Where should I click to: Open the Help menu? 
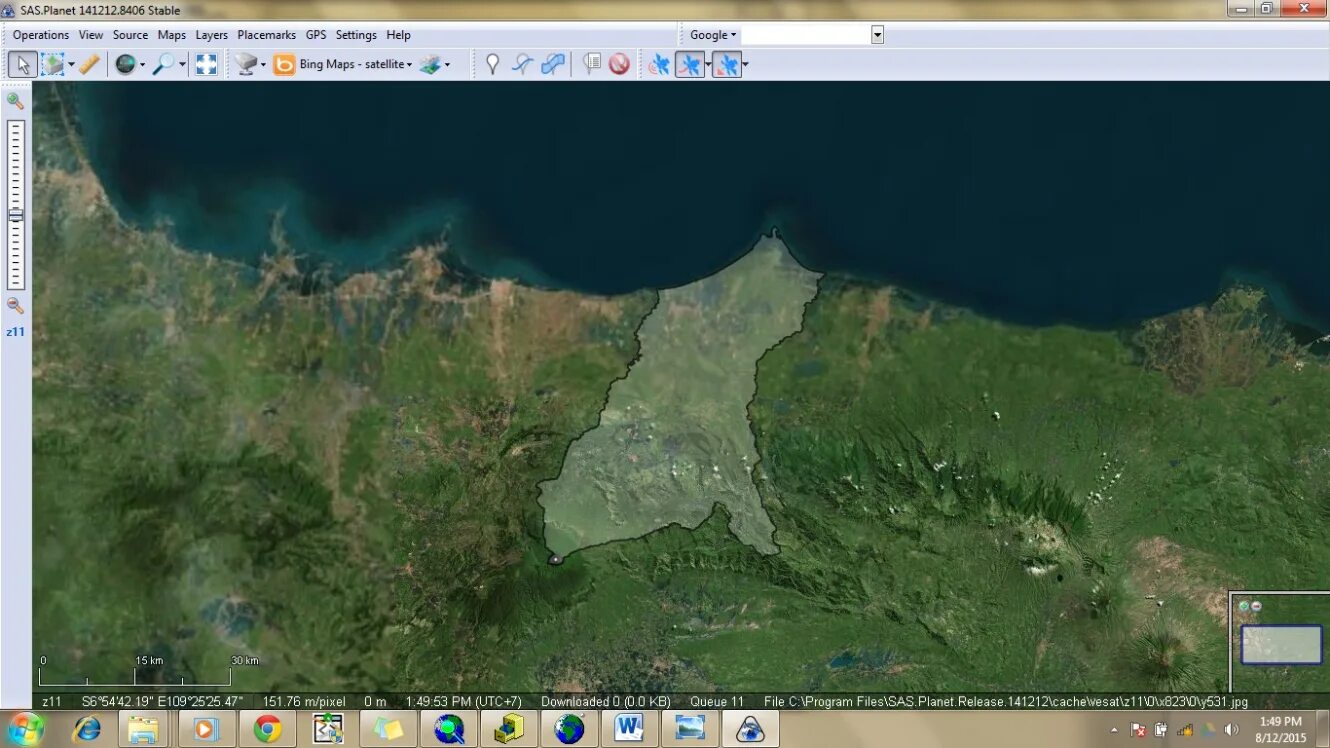(398, 35)
